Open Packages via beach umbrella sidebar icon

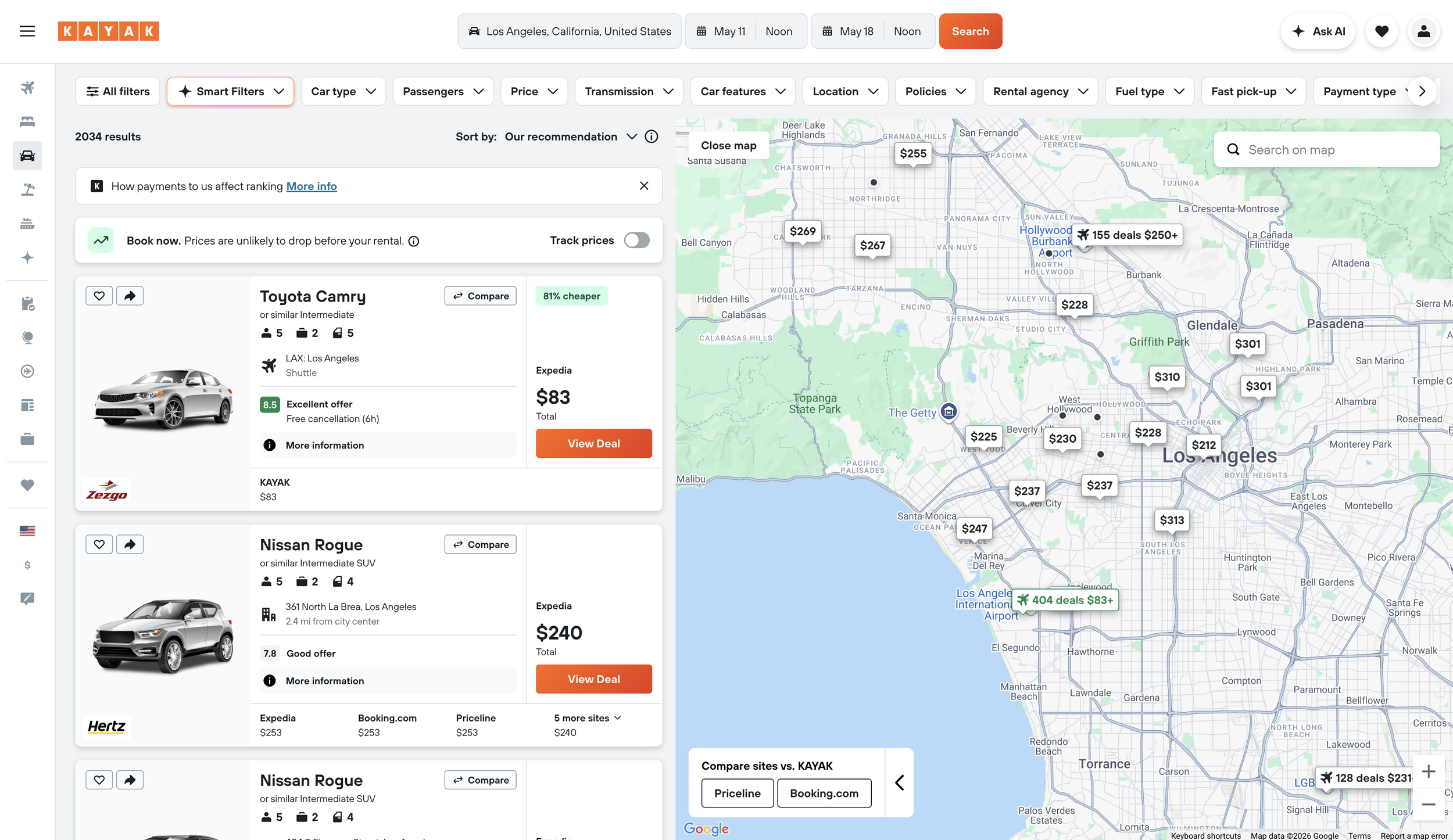[27, 189]
